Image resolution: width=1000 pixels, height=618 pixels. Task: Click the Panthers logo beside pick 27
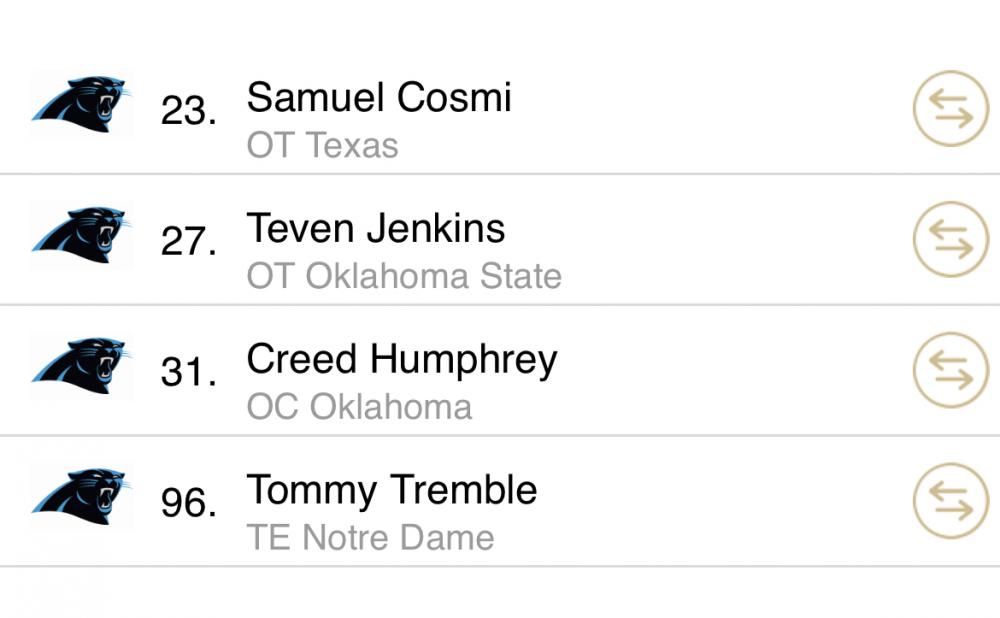point(81,234)
